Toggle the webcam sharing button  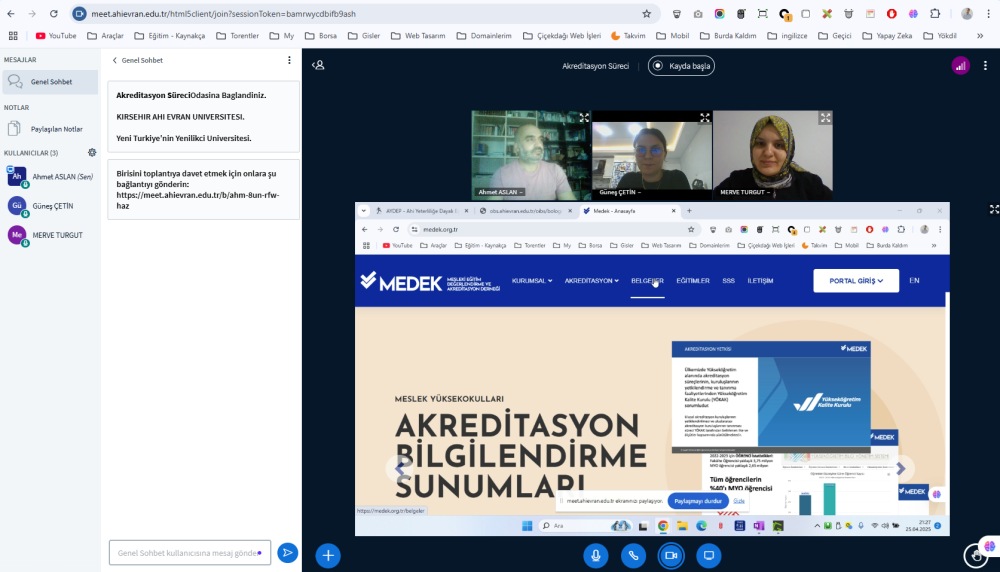(x=671, y=555)
